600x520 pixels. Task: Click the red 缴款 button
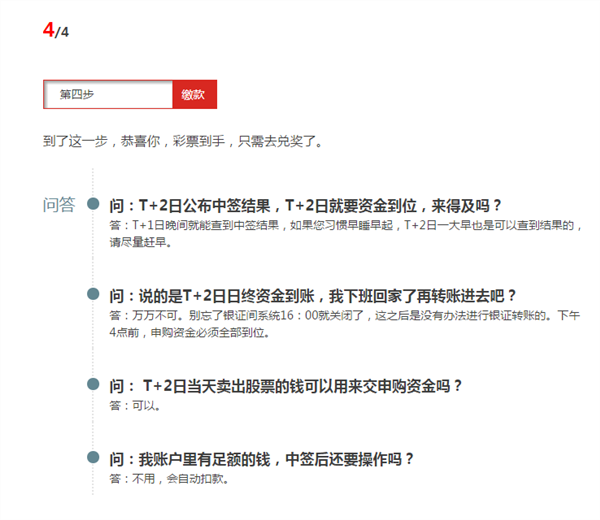click(x=194, y=95)
